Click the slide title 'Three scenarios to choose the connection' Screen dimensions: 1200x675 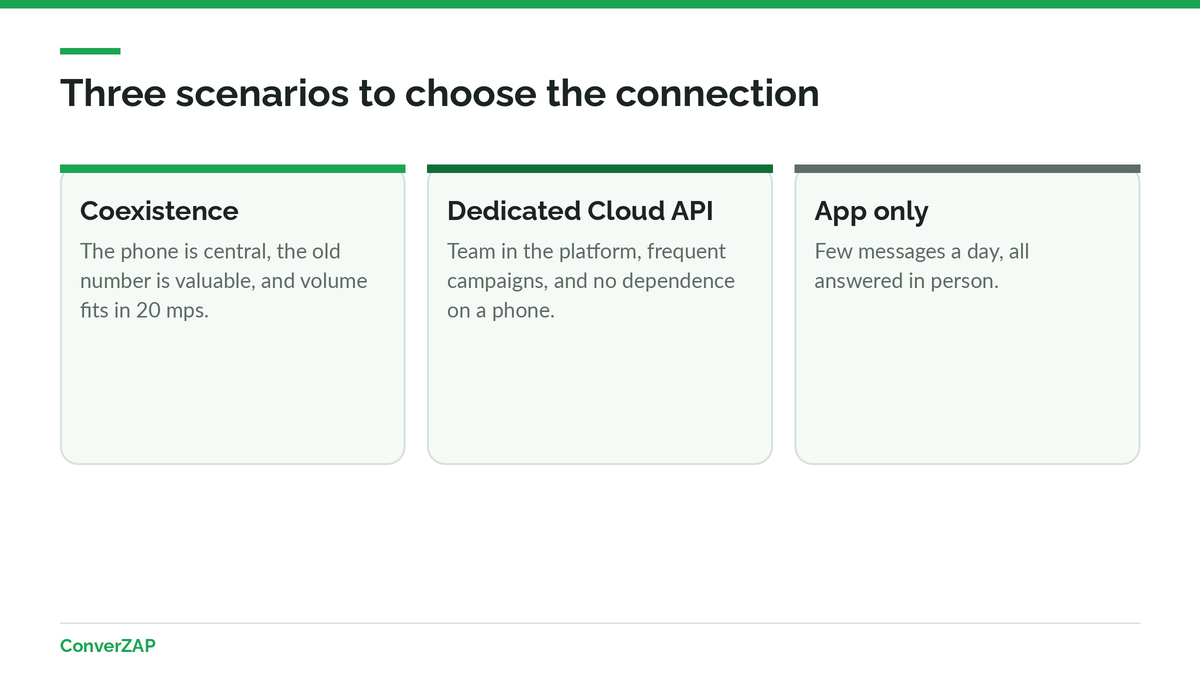pyautogui.click(x=439, y=93)
